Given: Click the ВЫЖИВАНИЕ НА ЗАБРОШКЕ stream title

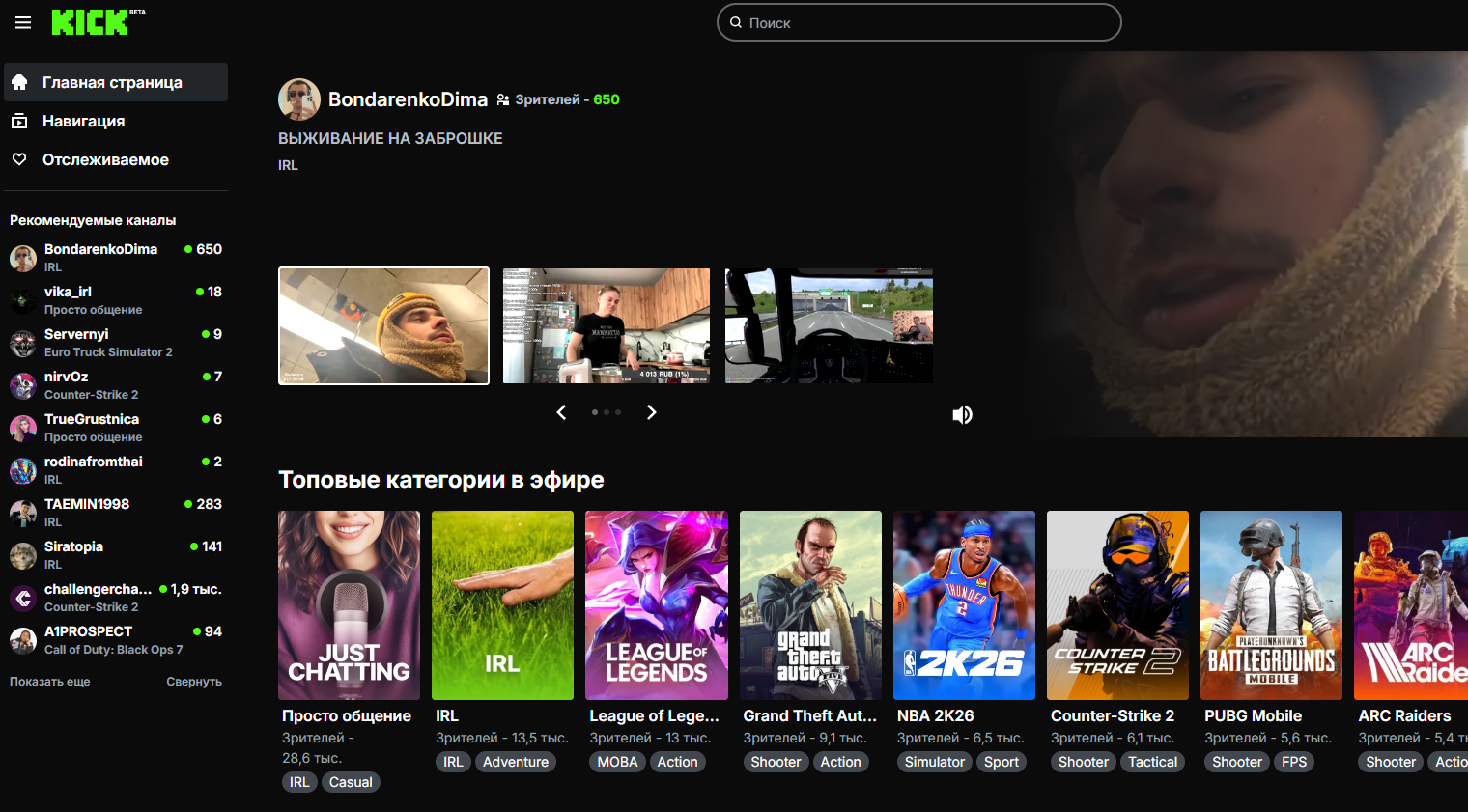Looking at the screenshot, I should (x=390, y=138).
